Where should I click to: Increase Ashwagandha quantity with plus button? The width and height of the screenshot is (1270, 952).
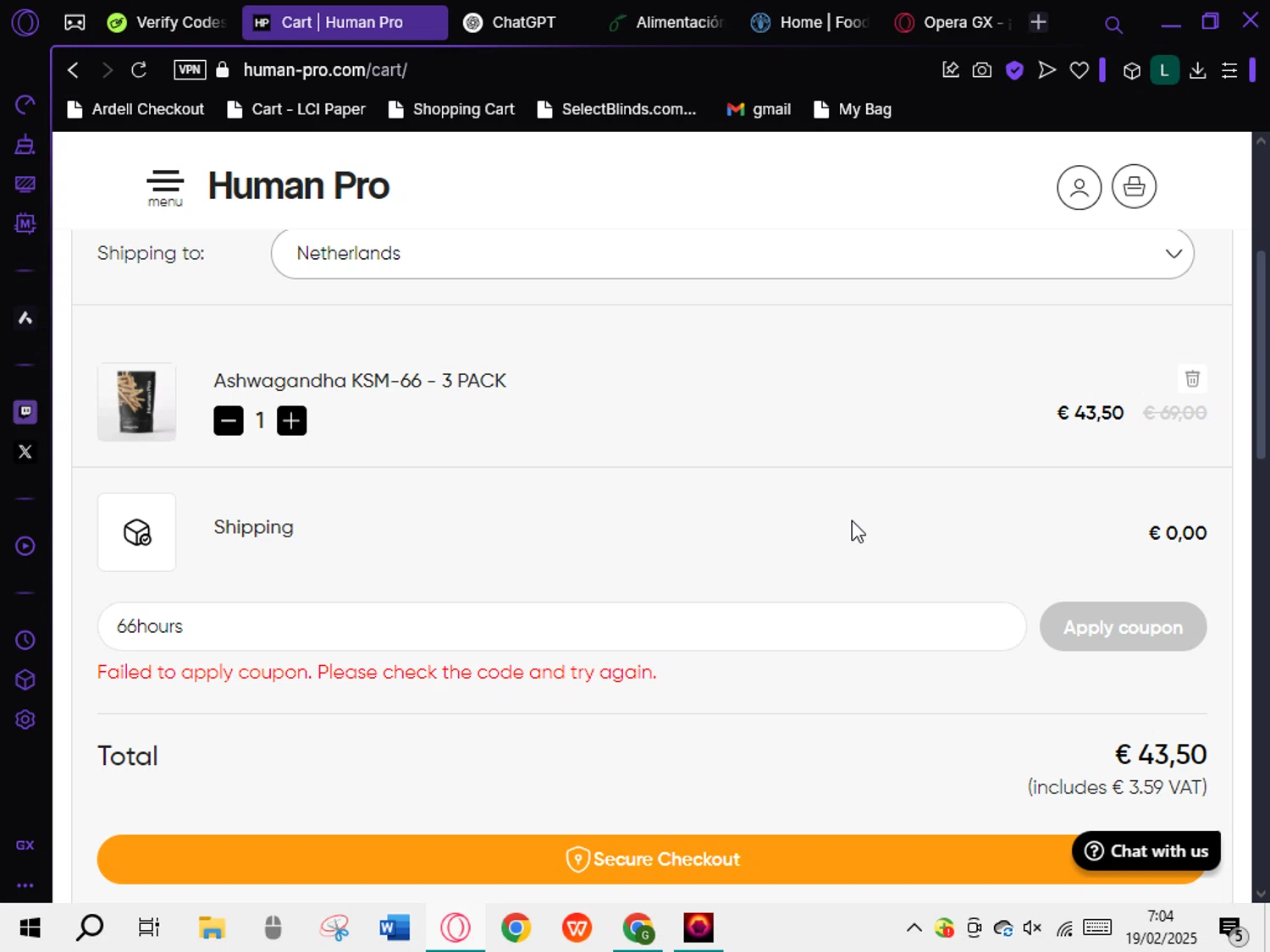[291, 421]
